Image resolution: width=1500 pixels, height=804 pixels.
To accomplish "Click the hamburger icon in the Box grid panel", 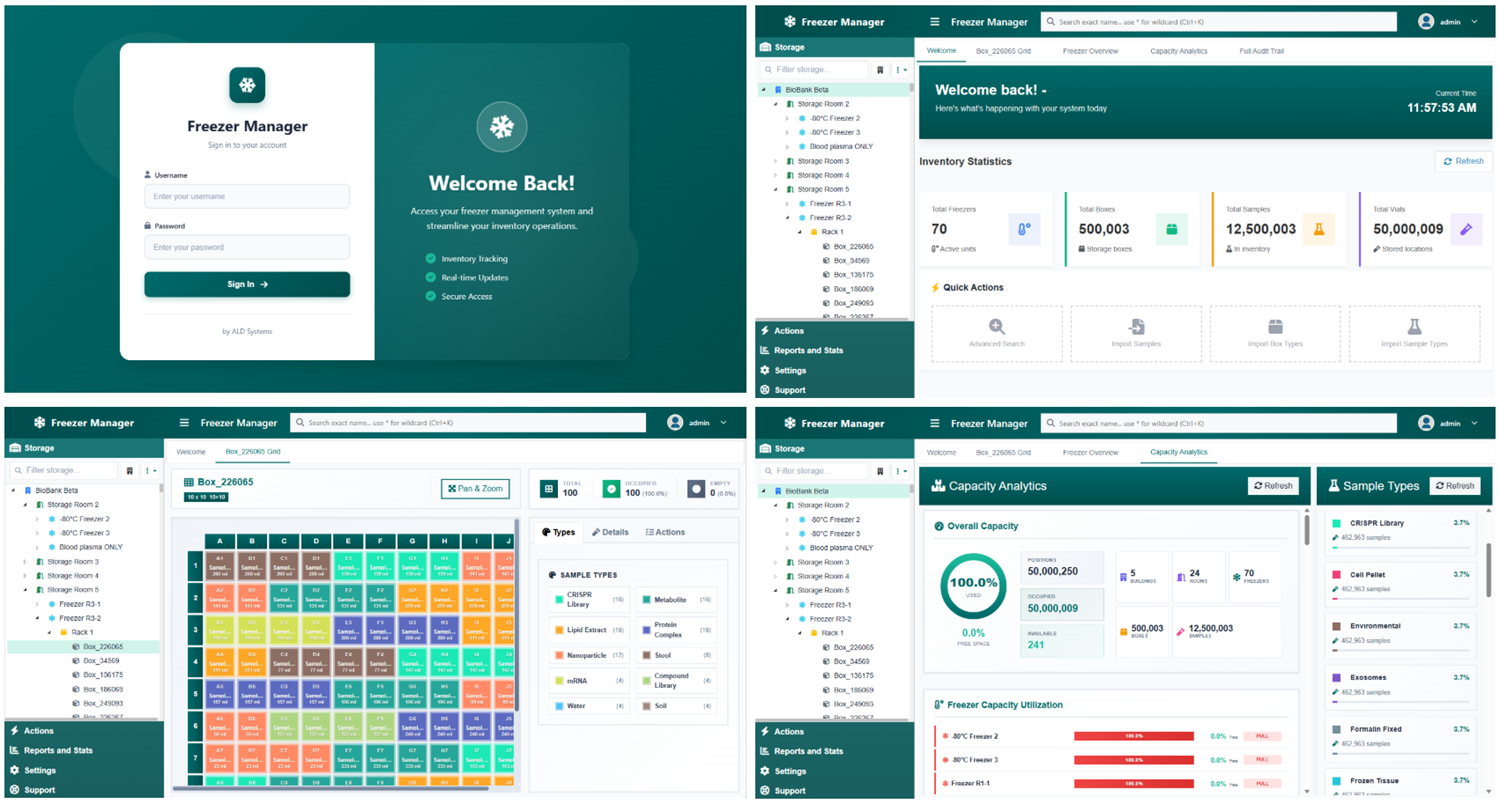I will coord(183,423).
